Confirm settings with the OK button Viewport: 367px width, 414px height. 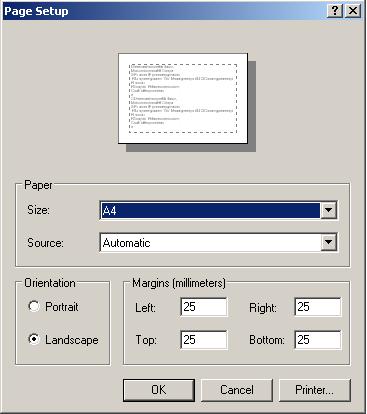pyautogui.click(x=159, y=390)
